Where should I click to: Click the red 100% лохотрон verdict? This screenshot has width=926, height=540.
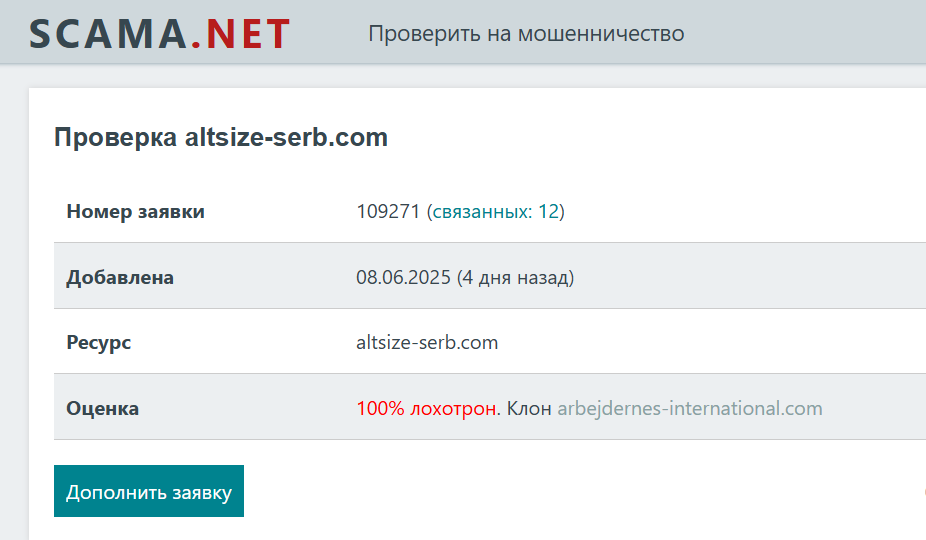[x=427, y=408]
